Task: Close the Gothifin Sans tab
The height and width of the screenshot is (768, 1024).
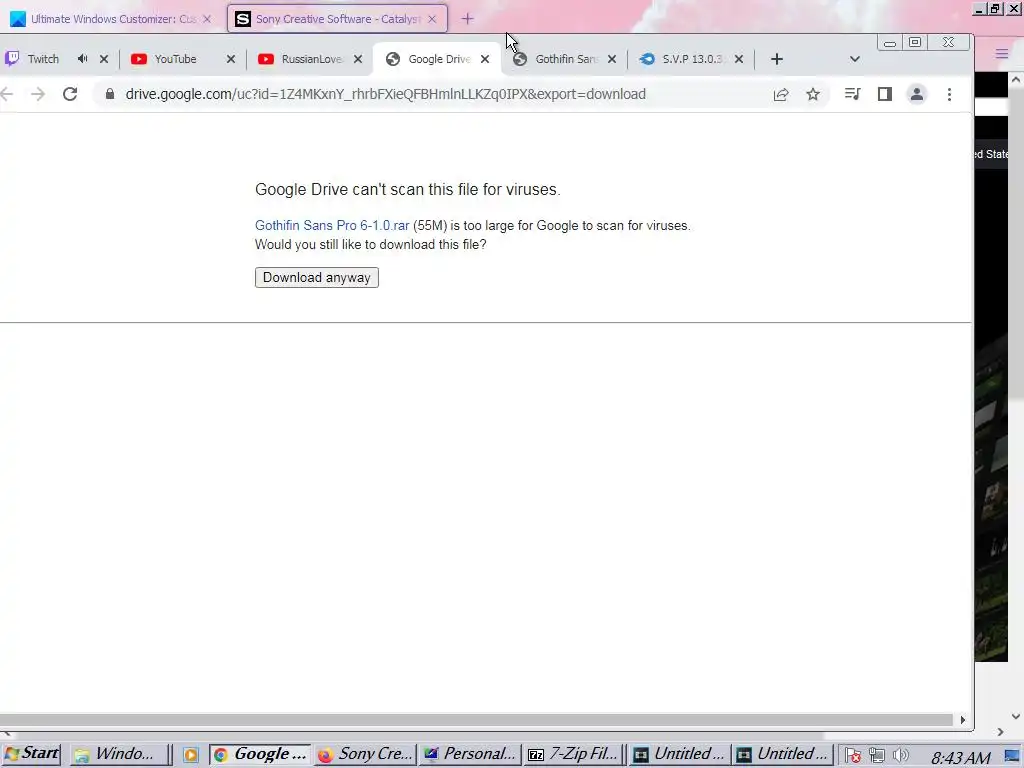Action: coord(612,59)
